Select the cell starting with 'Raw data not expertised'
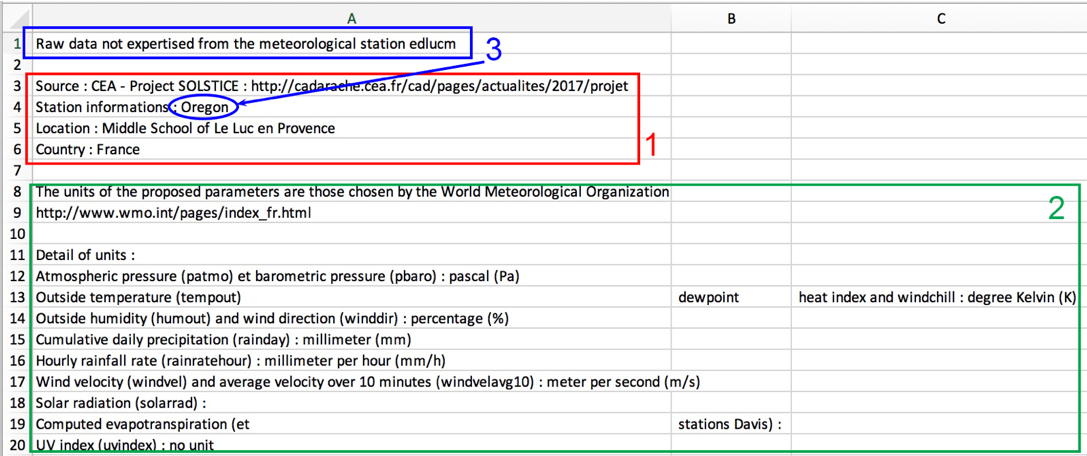This screenshot has height=456, width=1087. [245, 44]
